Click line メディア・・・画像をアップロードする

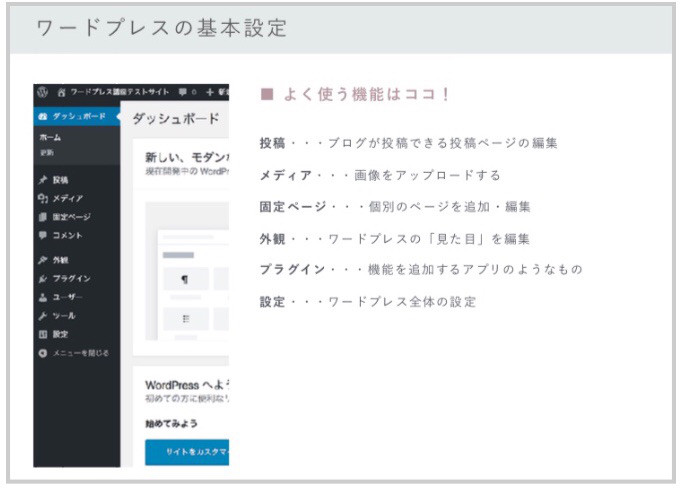click(x=380, y=175)
